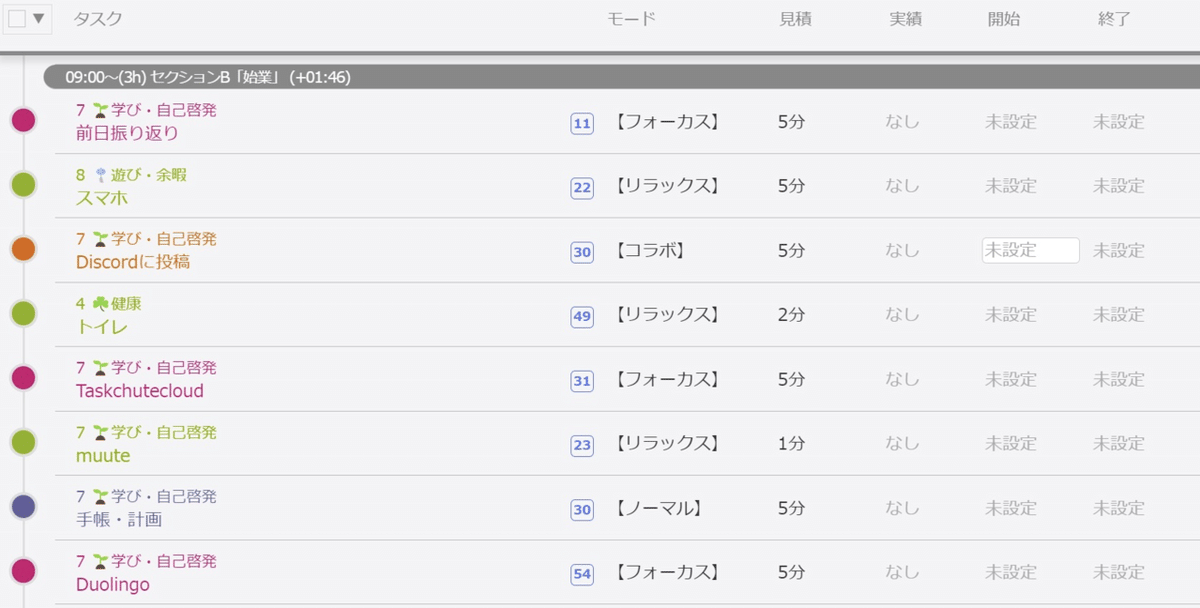
Task: Click the 開始 未設定 field for Discordに投稿
Action: [x=1031, y=250]
